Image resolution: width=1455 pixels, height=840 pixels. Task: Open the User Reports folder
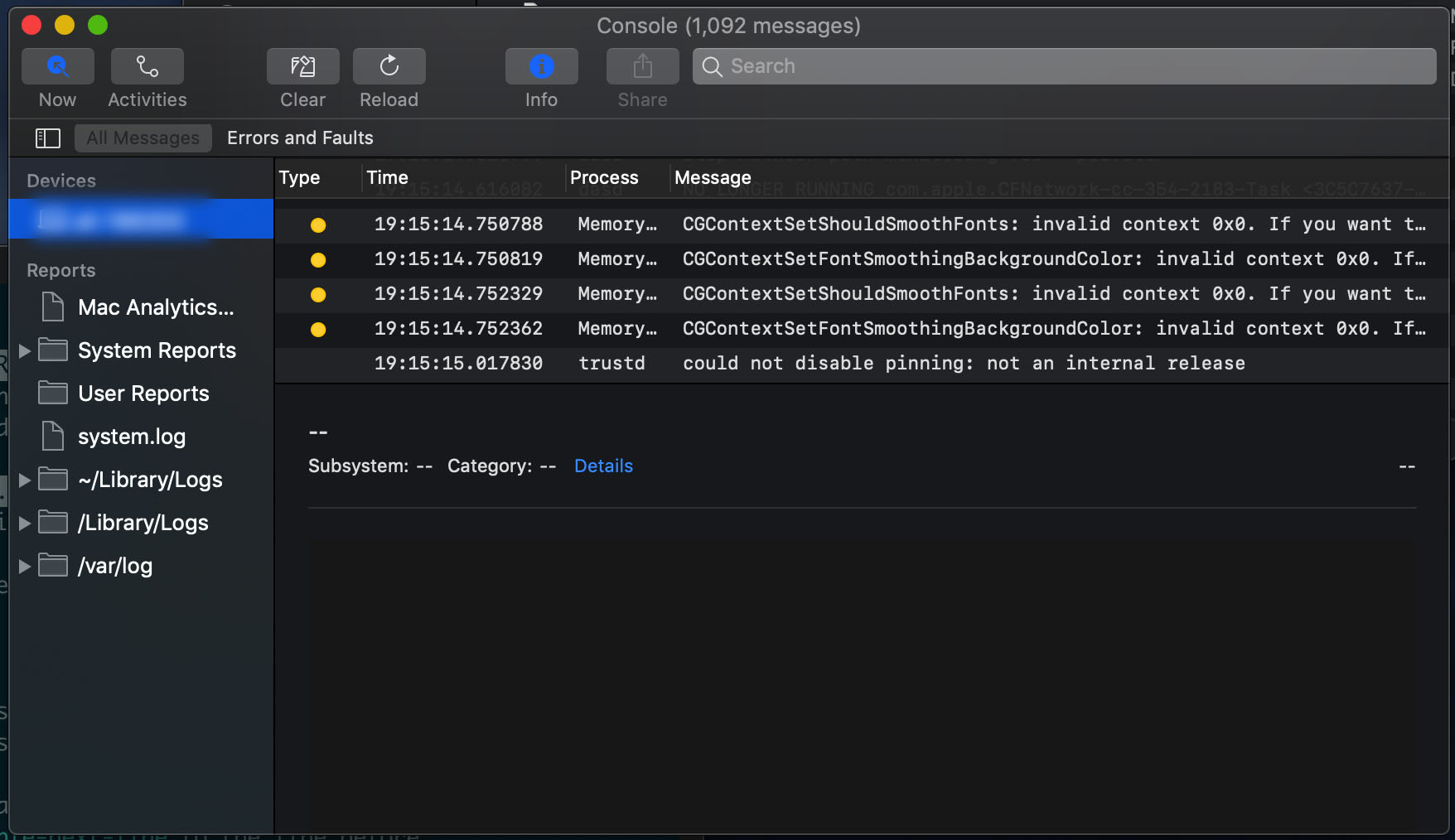(143, 393)
